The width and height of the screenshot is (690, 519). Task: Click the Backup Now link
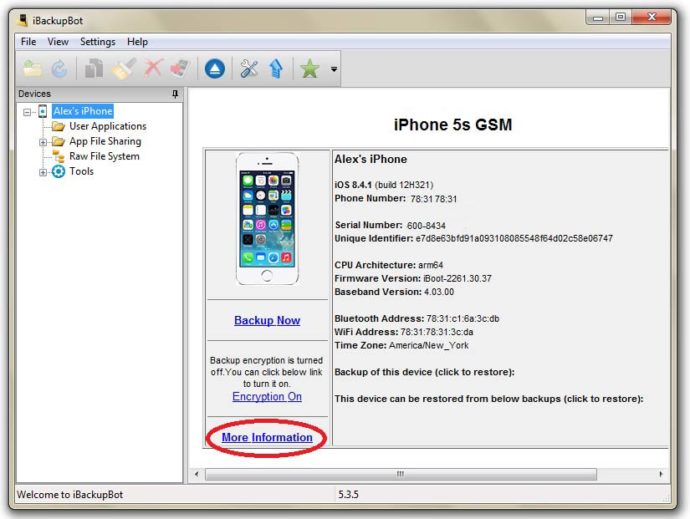(267, 321)
